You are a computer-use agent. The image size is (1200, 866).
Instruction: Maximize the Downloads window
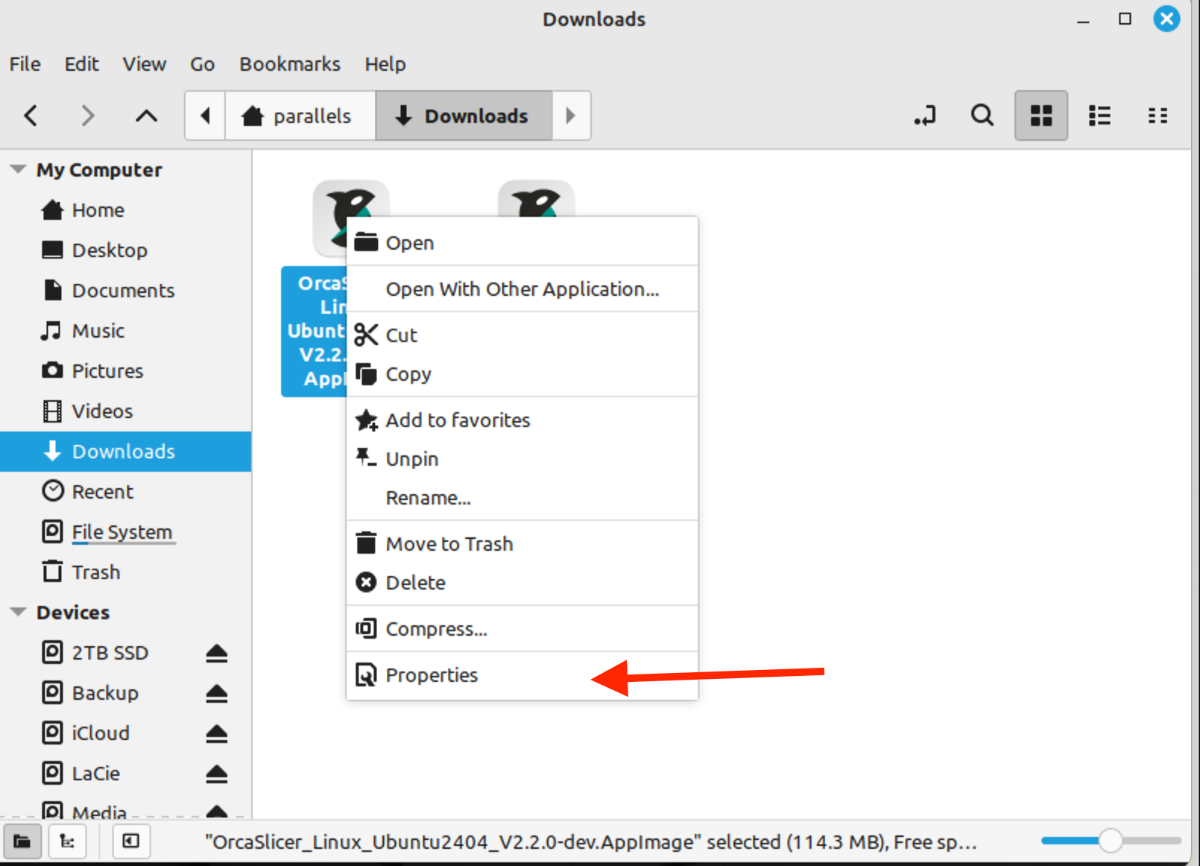coord(1125,19)
